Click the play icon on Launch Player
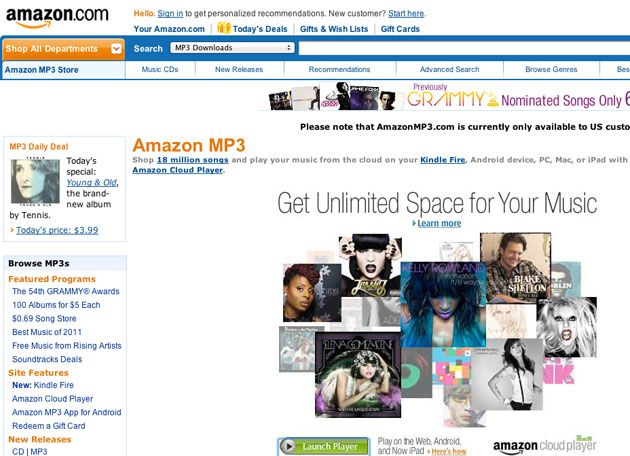The height and width of the screenshot is (456, 630). pyautogui.click(x=288, y=446)
